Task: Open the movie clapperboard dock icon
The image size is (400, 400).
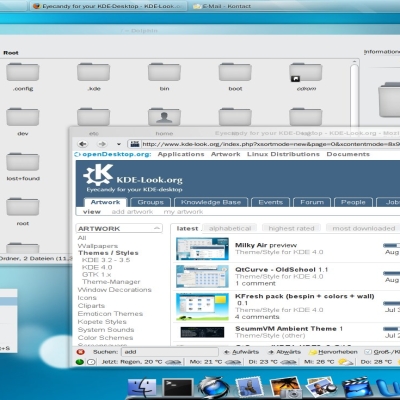Action: [357, 388]
